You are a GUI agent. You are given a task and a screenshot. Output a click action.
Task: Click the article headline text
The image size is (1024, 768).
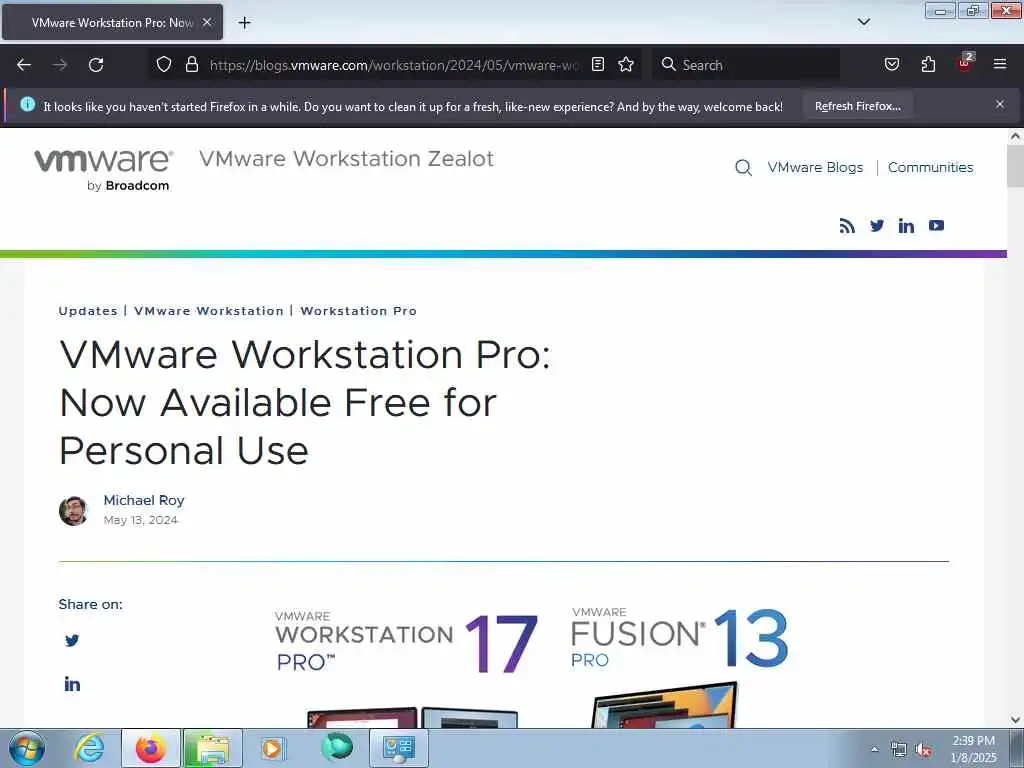tap(304, 402)
